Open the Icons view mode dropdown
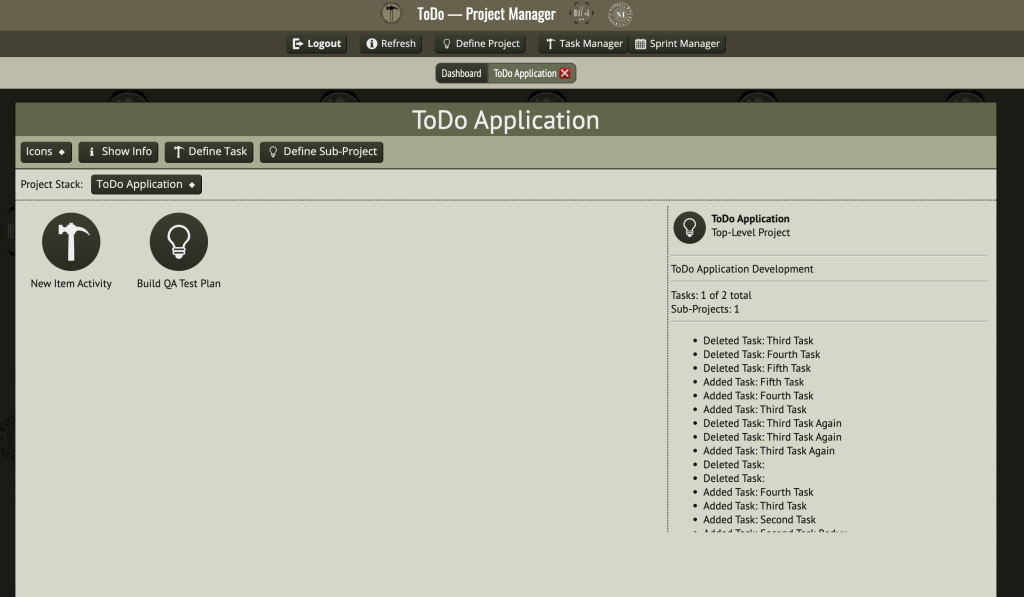This screenshot has width=1024, height=597. [46, 152]
